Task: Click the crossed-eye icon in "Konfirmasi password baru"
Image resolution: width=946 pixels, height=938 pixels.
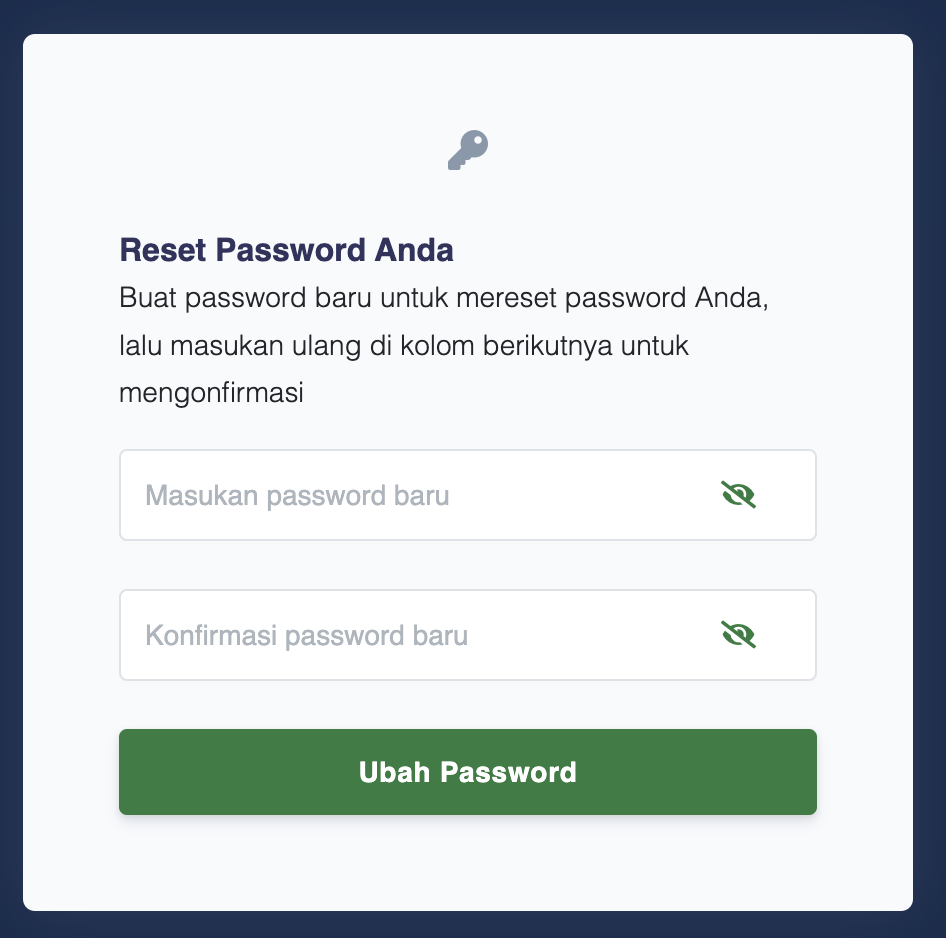Action: pyautogui.click(x=738, y=634)
